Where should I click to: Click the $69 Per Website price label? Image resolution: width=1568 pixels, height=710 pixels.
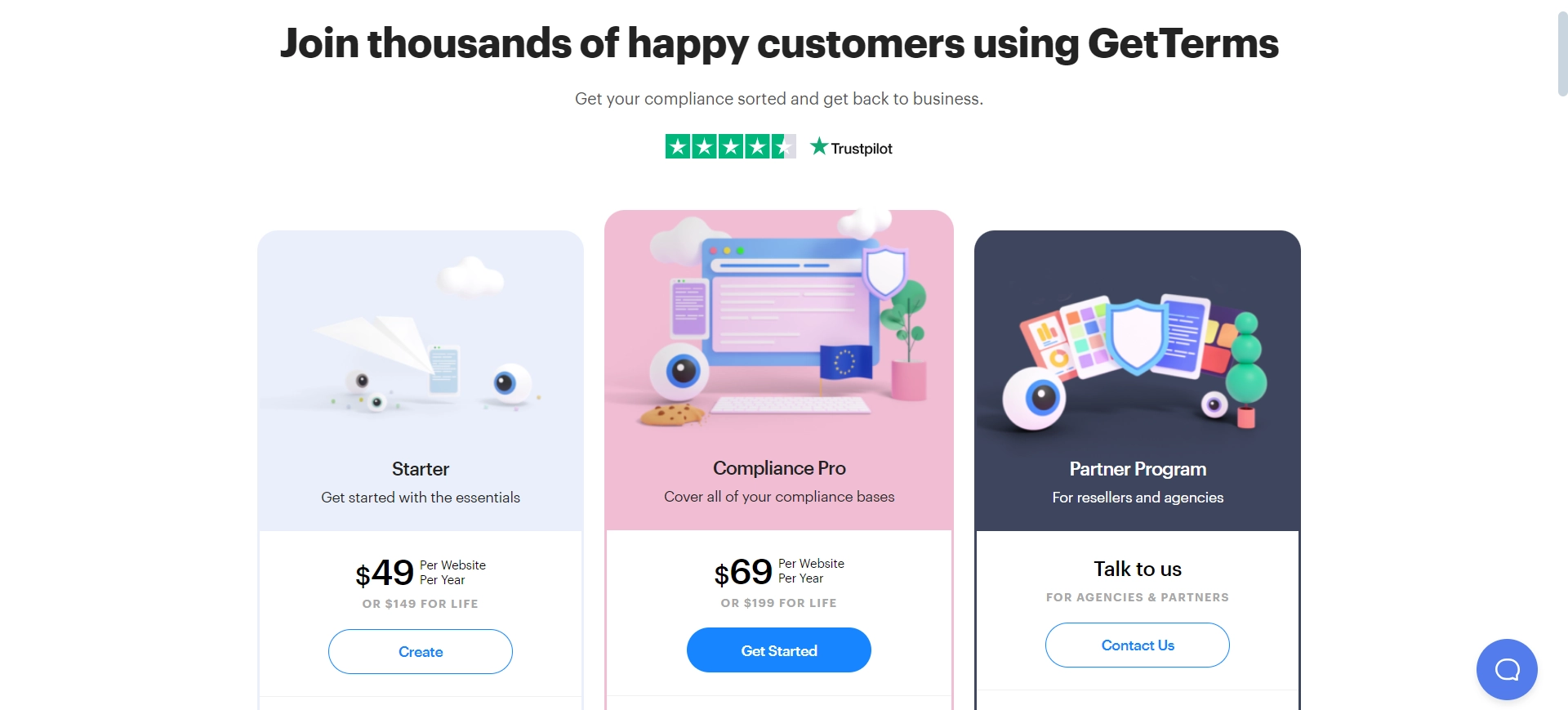(778, 572)
